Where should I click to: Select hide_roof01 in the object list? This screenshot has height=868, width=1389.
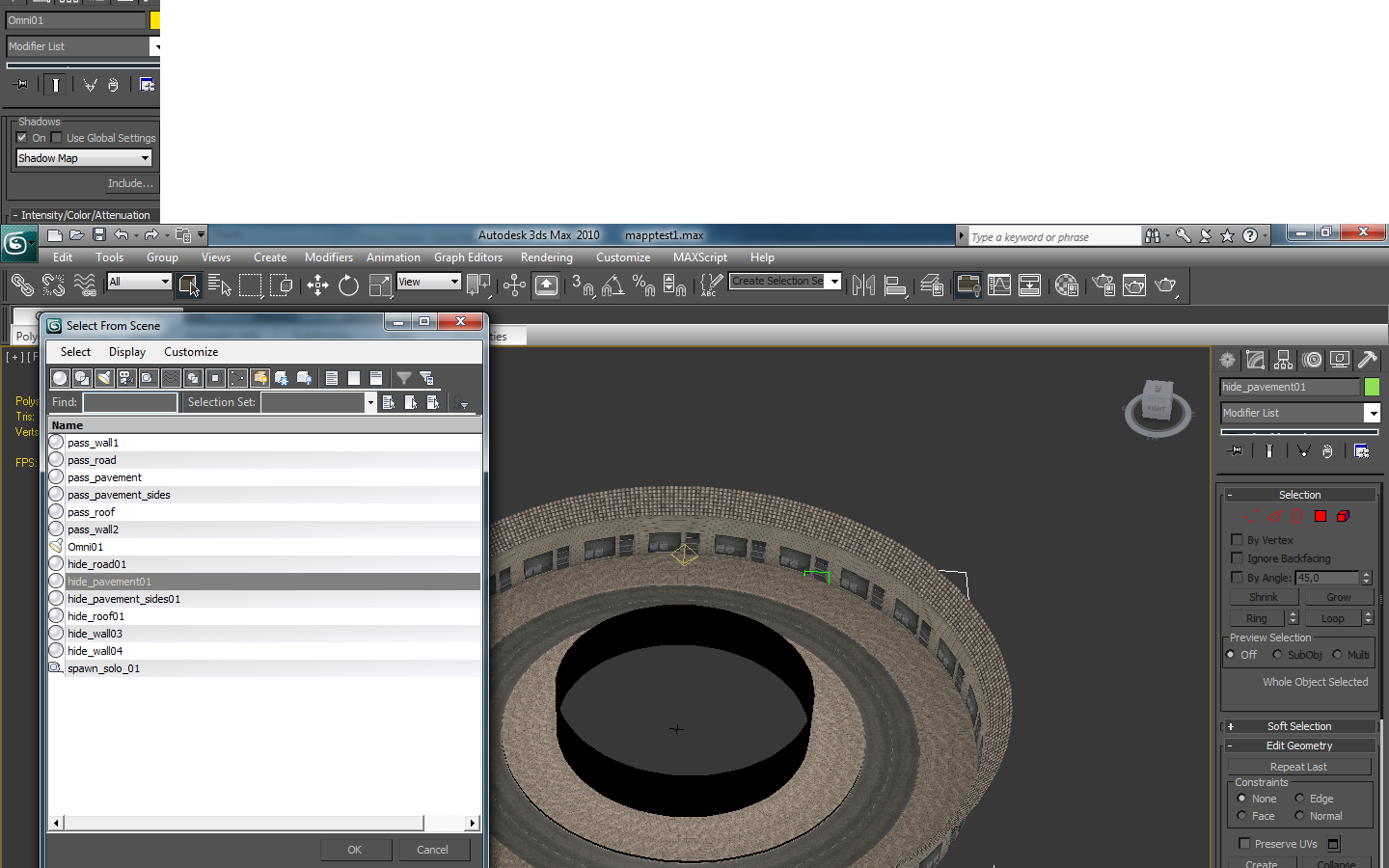pos(96,616)
